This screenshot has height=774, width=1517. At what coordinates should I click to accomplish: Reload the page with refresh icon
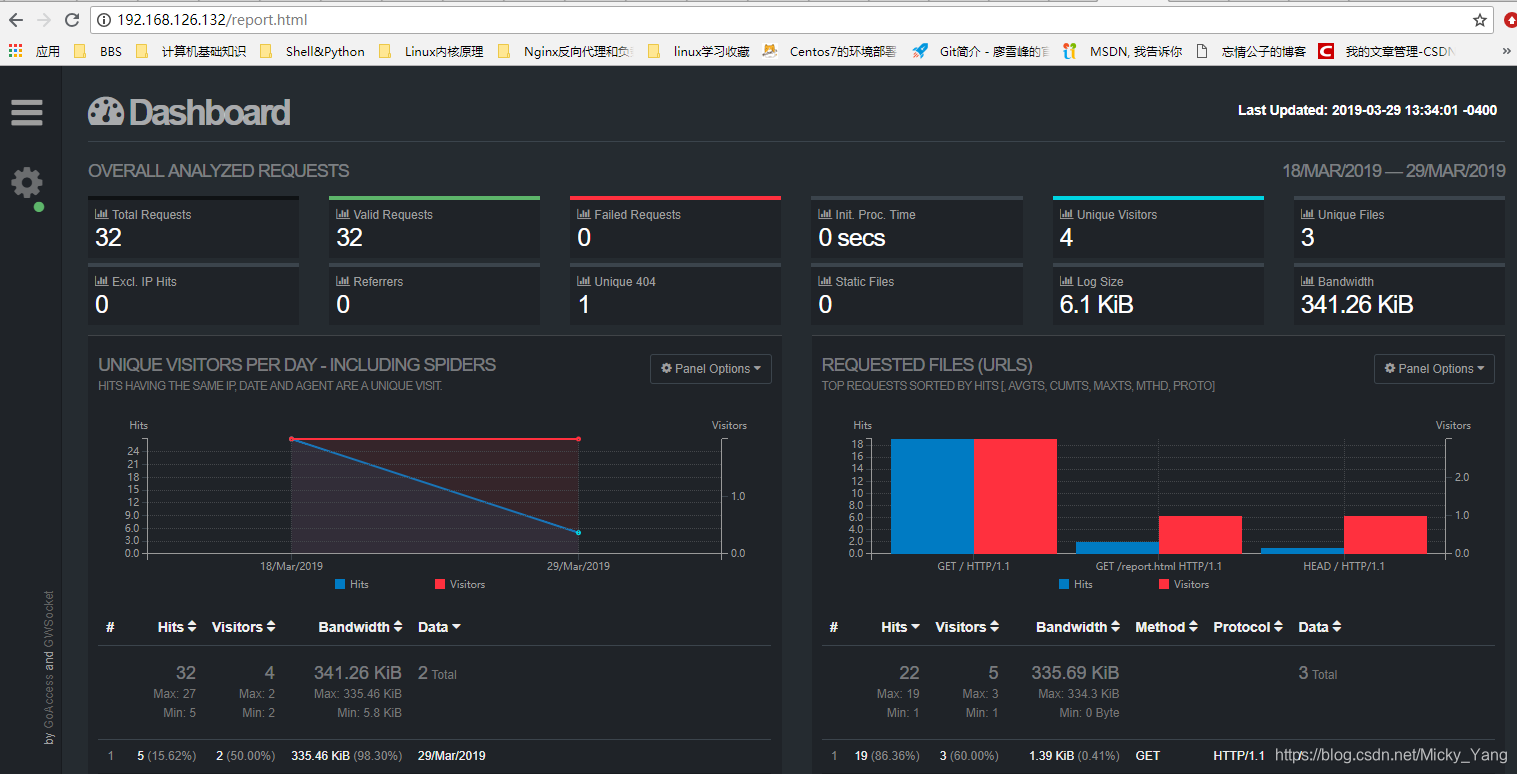[72, 20]
